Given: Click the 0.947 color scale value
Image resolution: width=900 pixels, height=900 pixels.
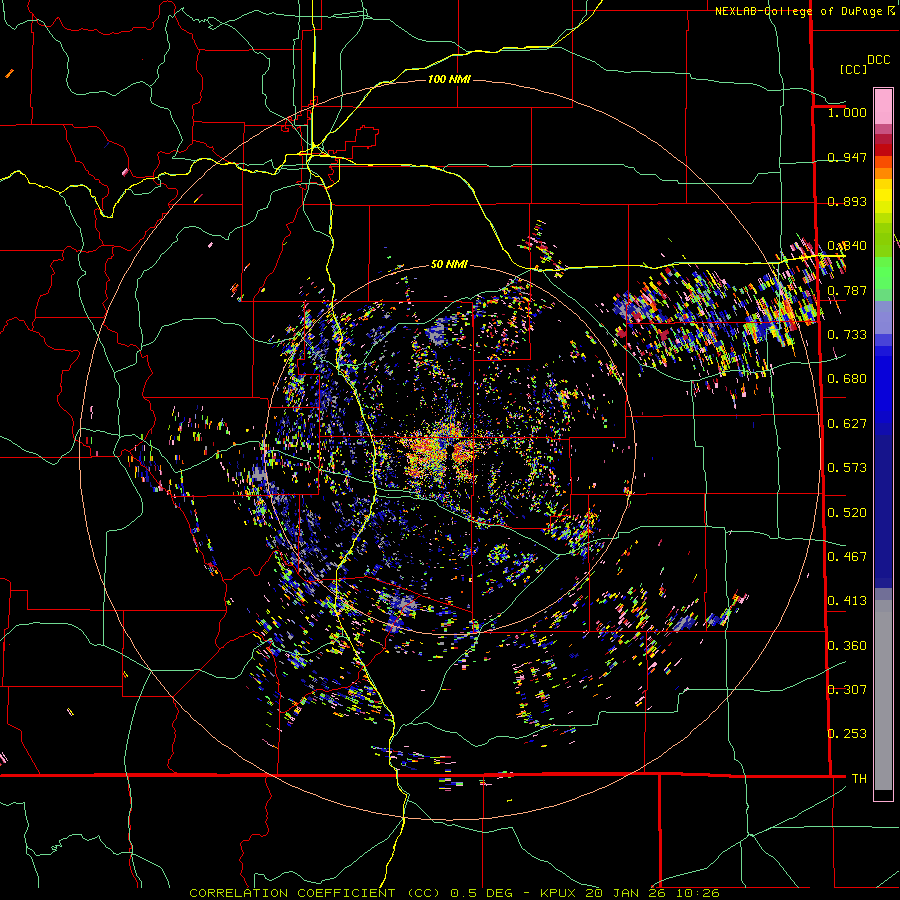Looking at the screenshot, I should (x=847, y=157).
